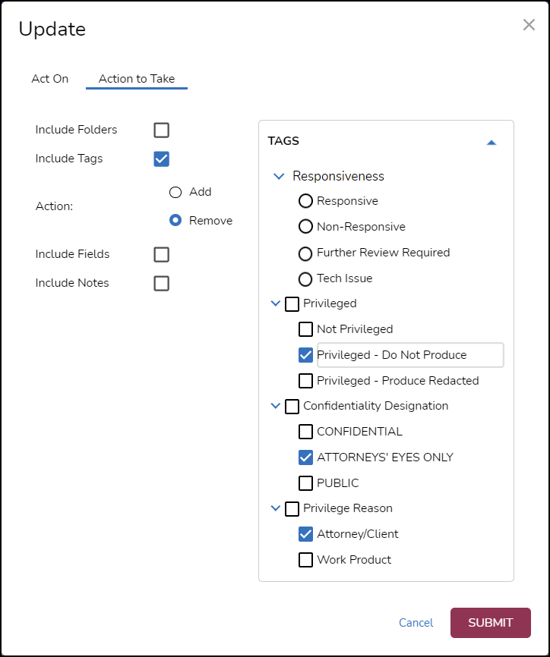Collapse the TAGS panel triangle arrow
This screenshot has height=657, width=550.
491,142
